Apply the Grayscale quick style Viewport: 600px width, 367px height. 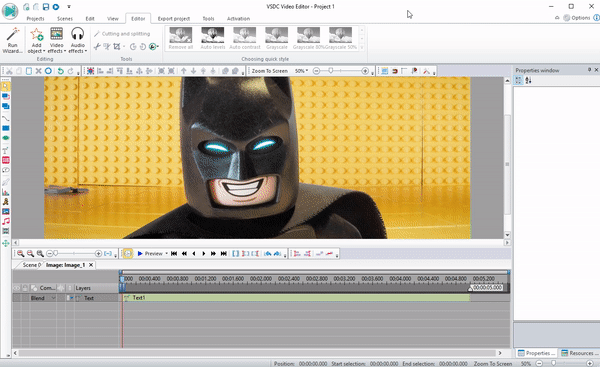(x=277, y=38)
